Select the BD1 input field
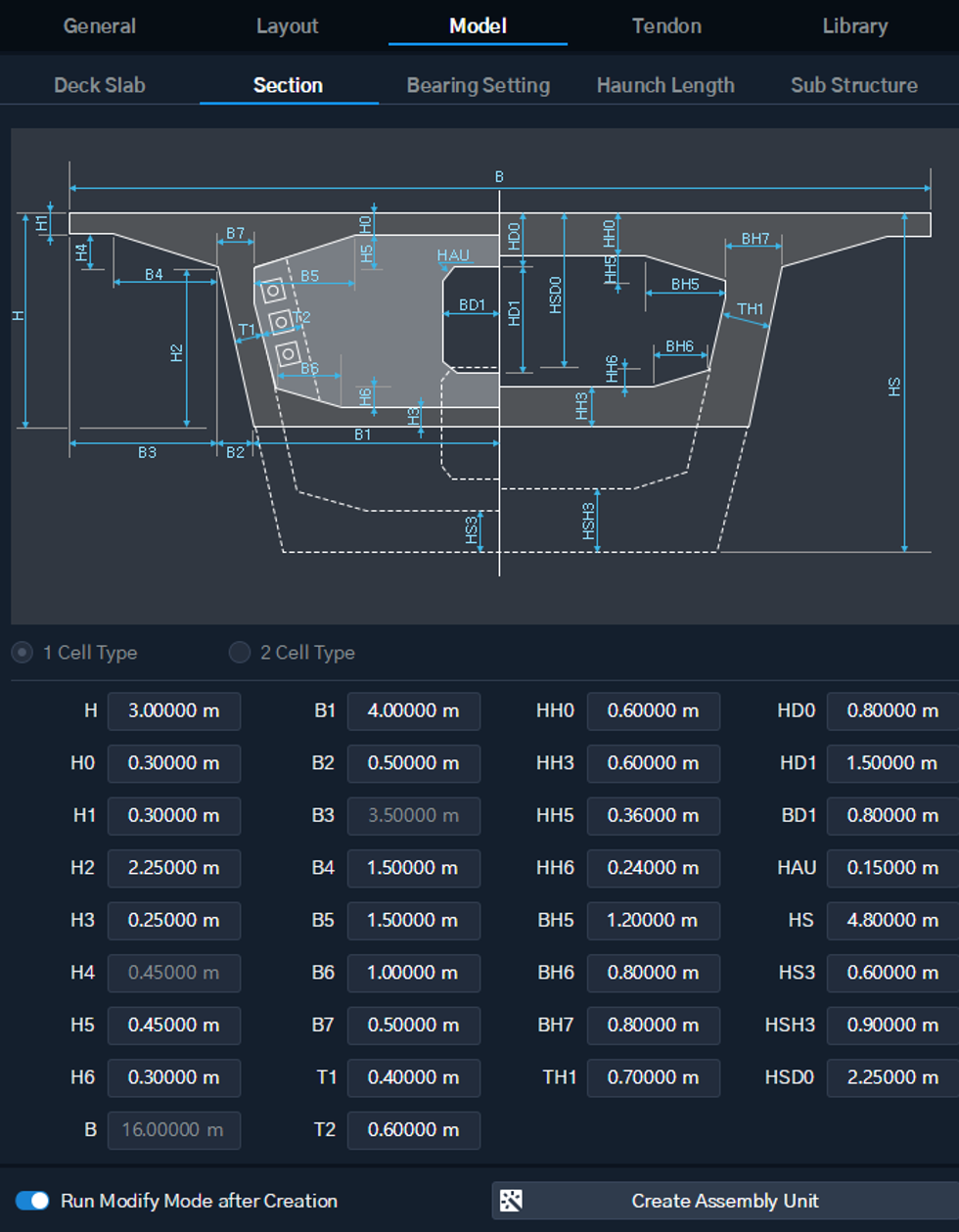This screenshot has height=1232, width=959. click(x=892, y=815)
